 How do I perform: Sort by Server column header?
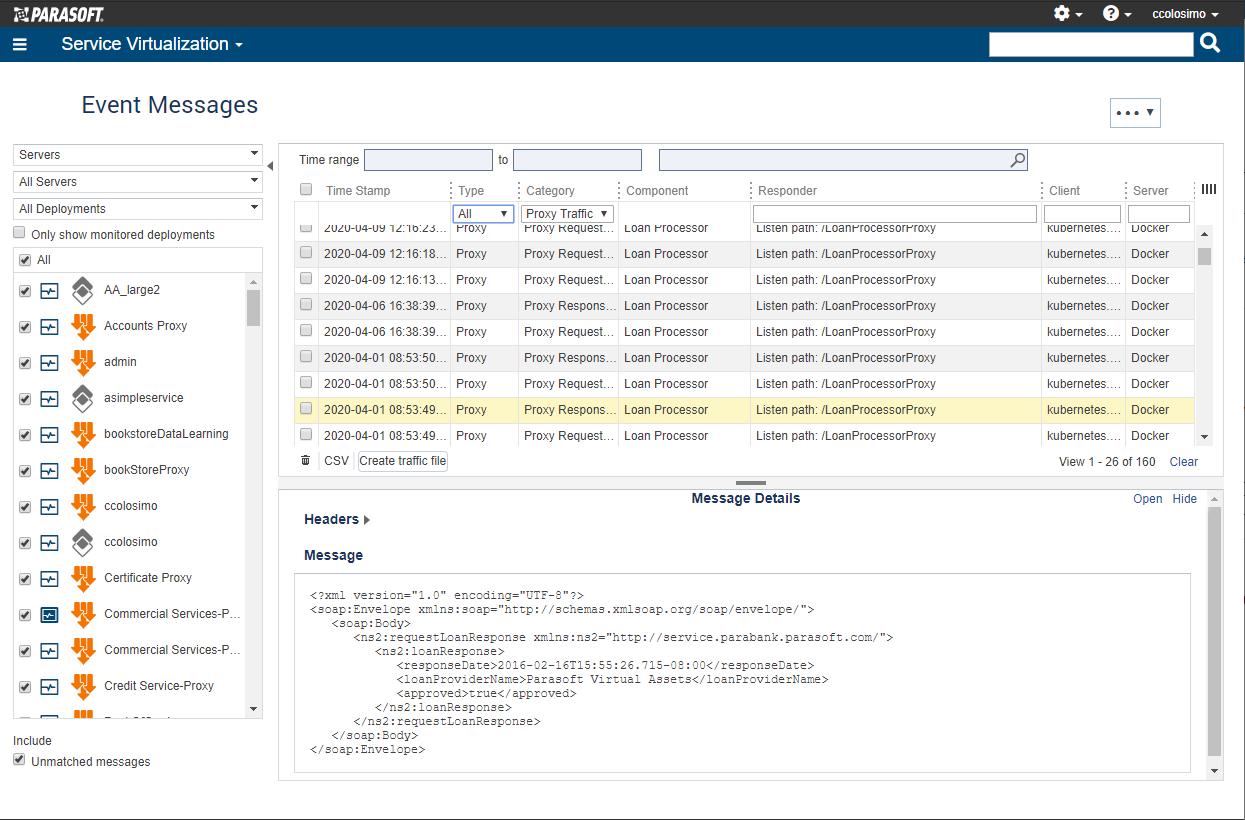coord(1151,191)
